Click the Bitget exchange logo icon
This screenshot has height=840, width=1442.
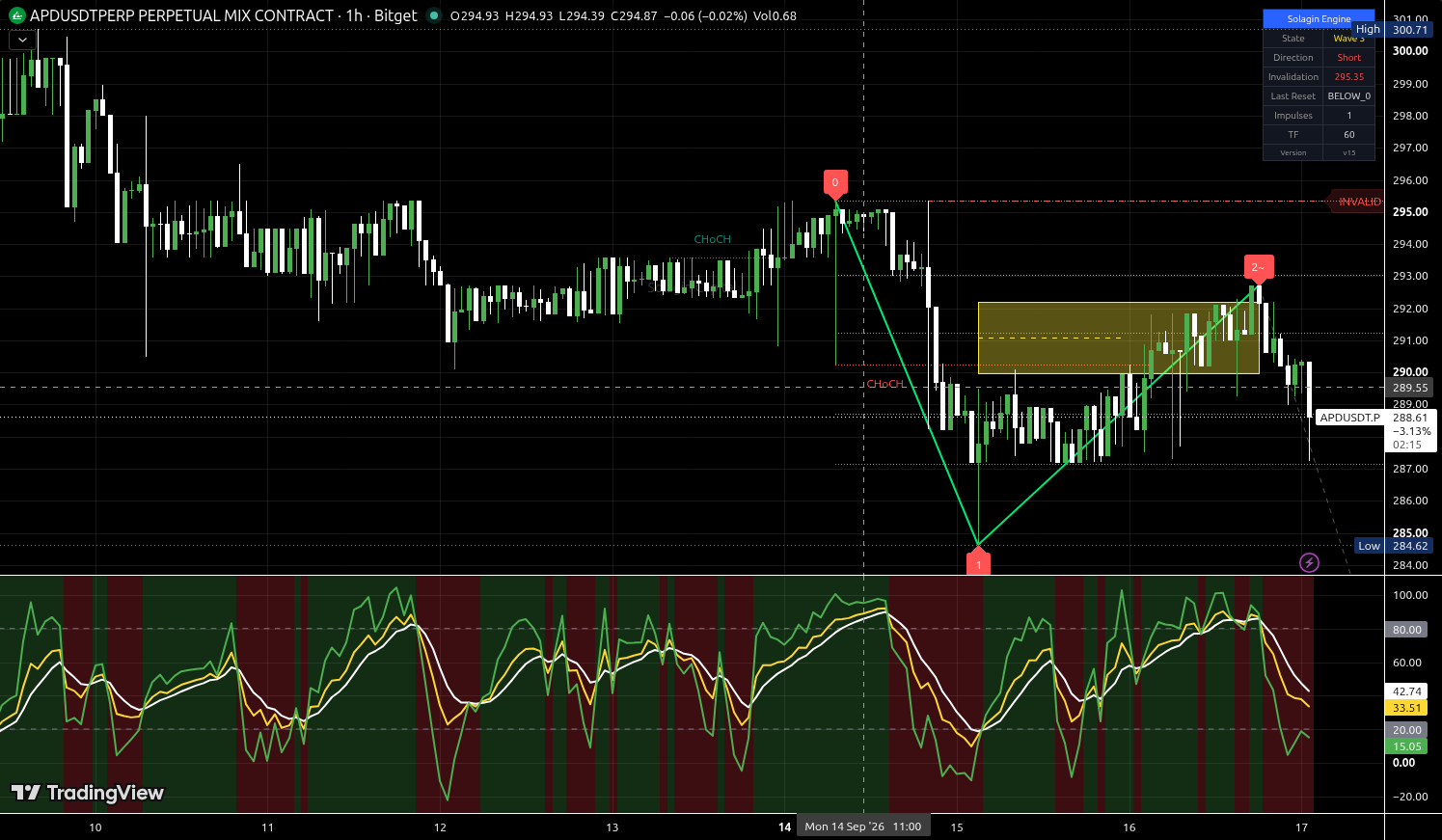(17, 15)
